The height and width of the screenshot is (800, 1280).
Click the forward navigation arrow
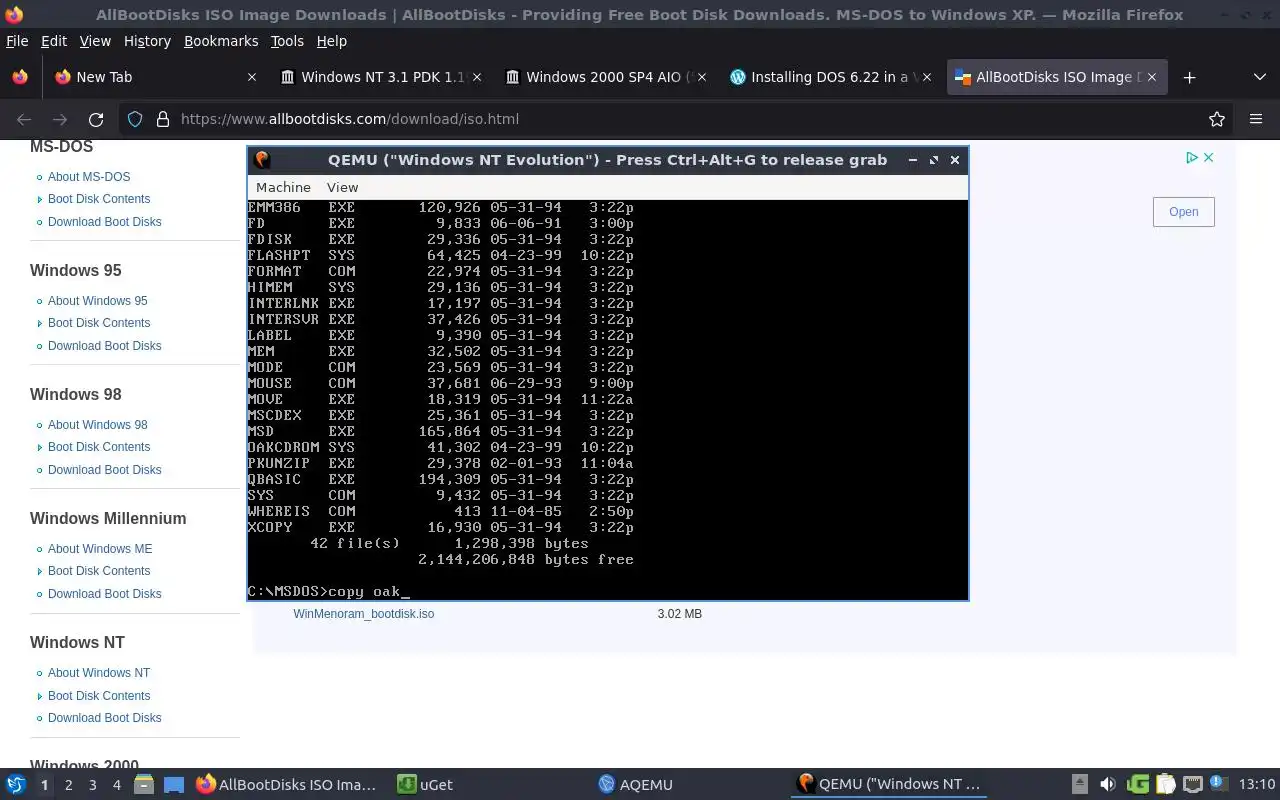coord(60,119)
